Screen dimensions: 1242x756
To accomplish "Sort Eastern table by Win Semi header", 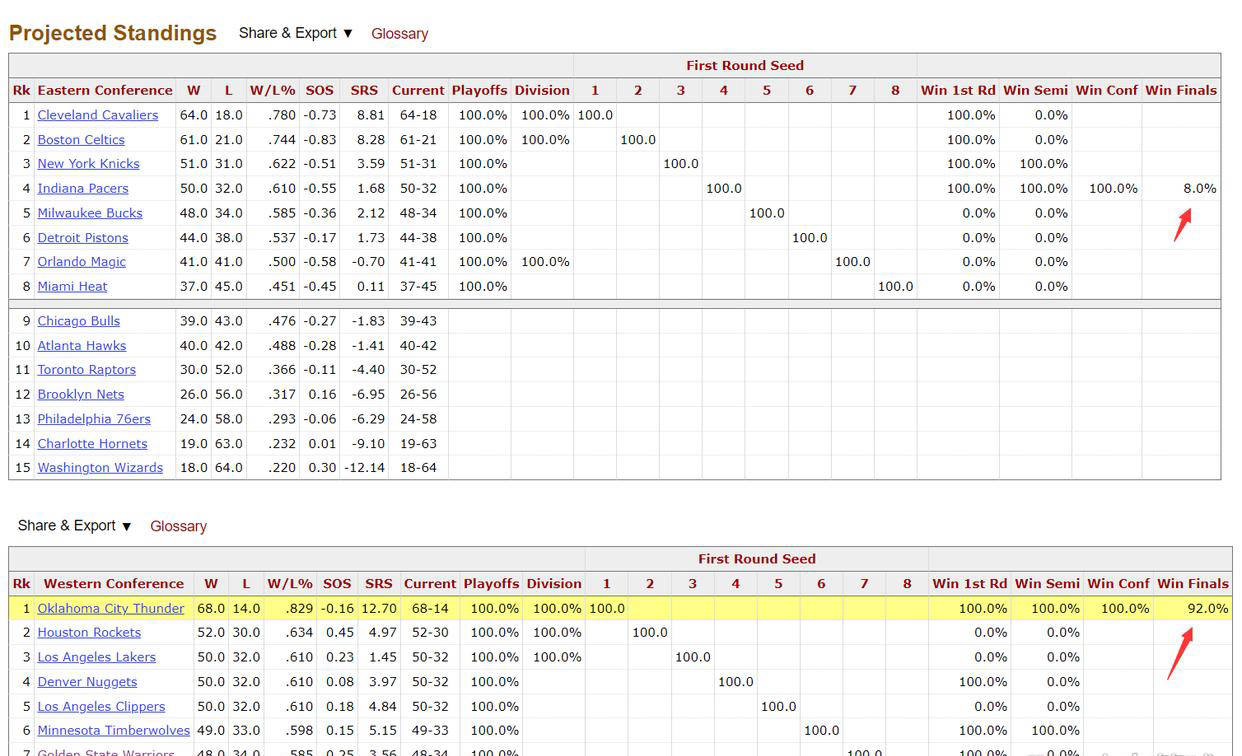I will pyautogui.click(x=1035, y=90).
